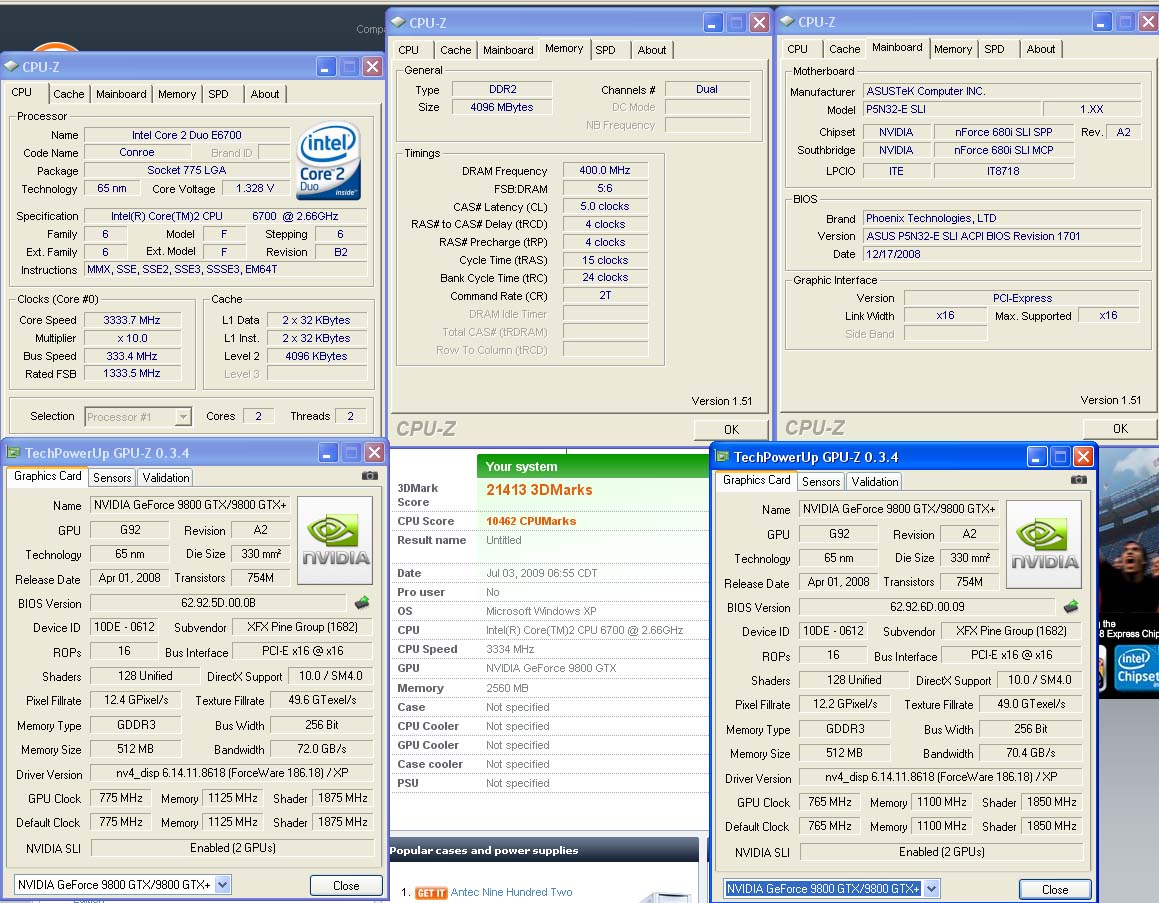Viewport: 1159px width, 903px height.
Task: Open Validation tab in right GPU-Z
Action: (874, 481)
